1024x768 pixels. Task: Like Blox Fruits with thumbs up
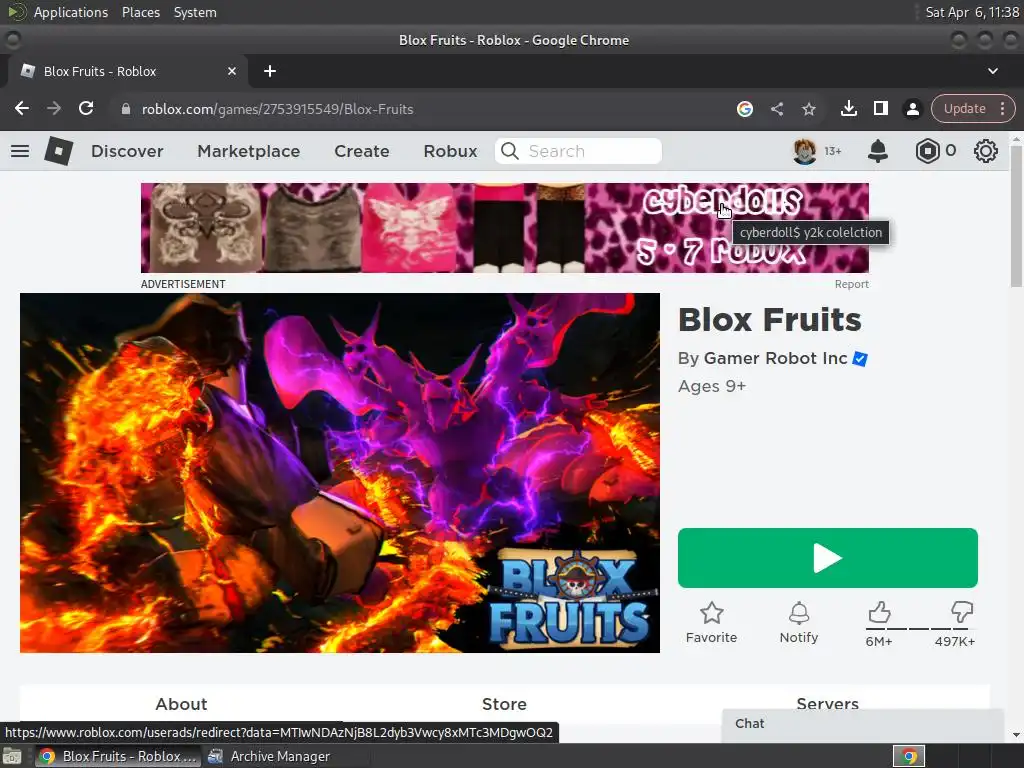pos(879,612)
